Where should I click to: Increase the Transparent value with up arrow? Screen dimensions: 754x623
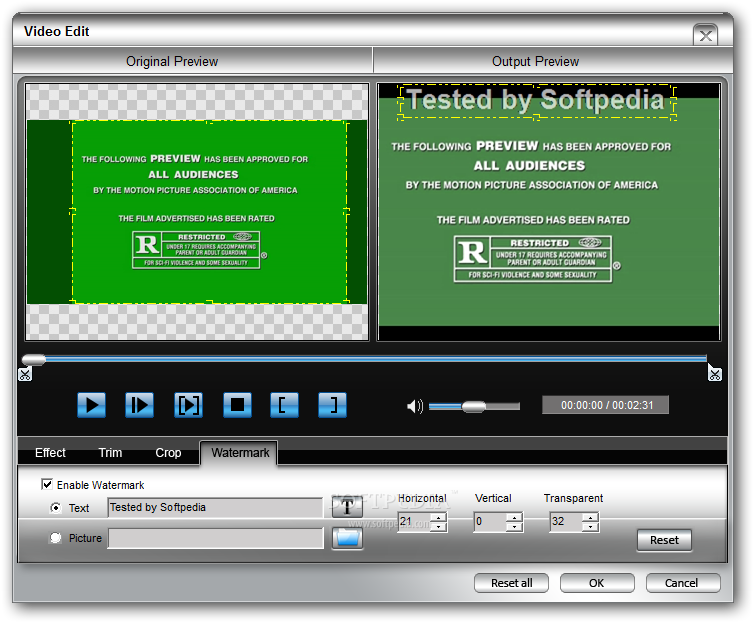590,517
